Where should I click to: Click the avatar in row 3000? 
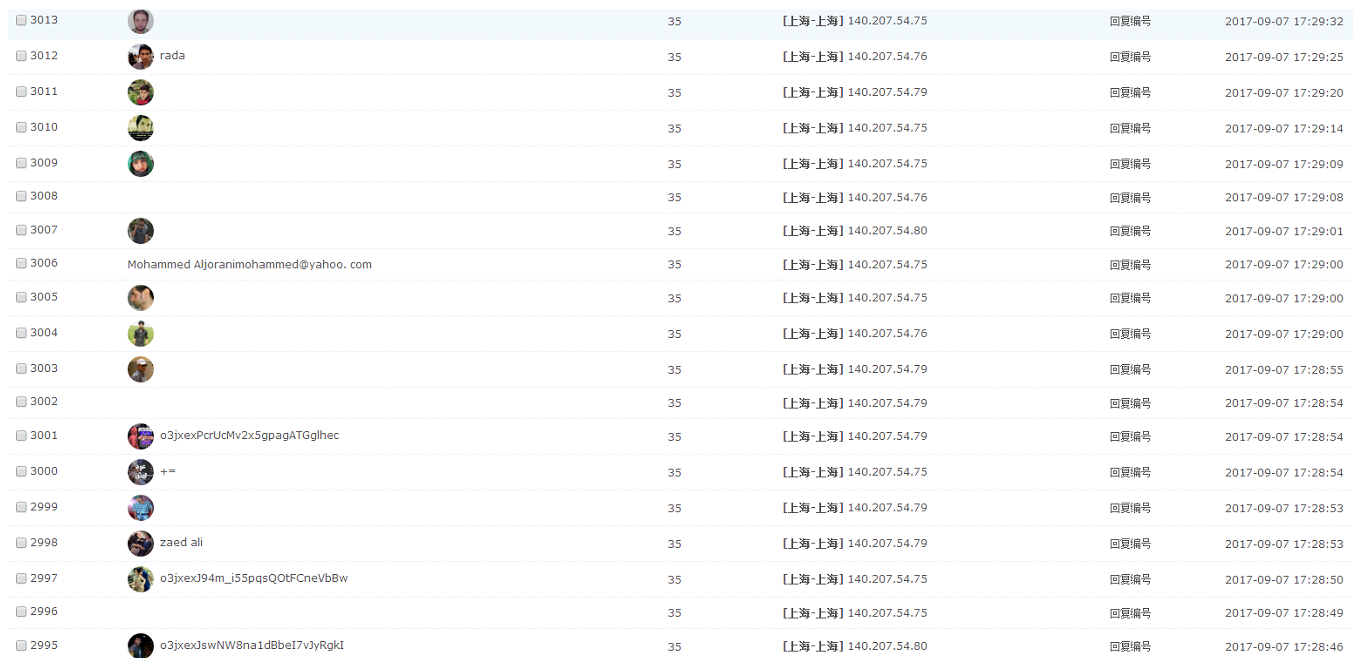[x=140, y=472]
